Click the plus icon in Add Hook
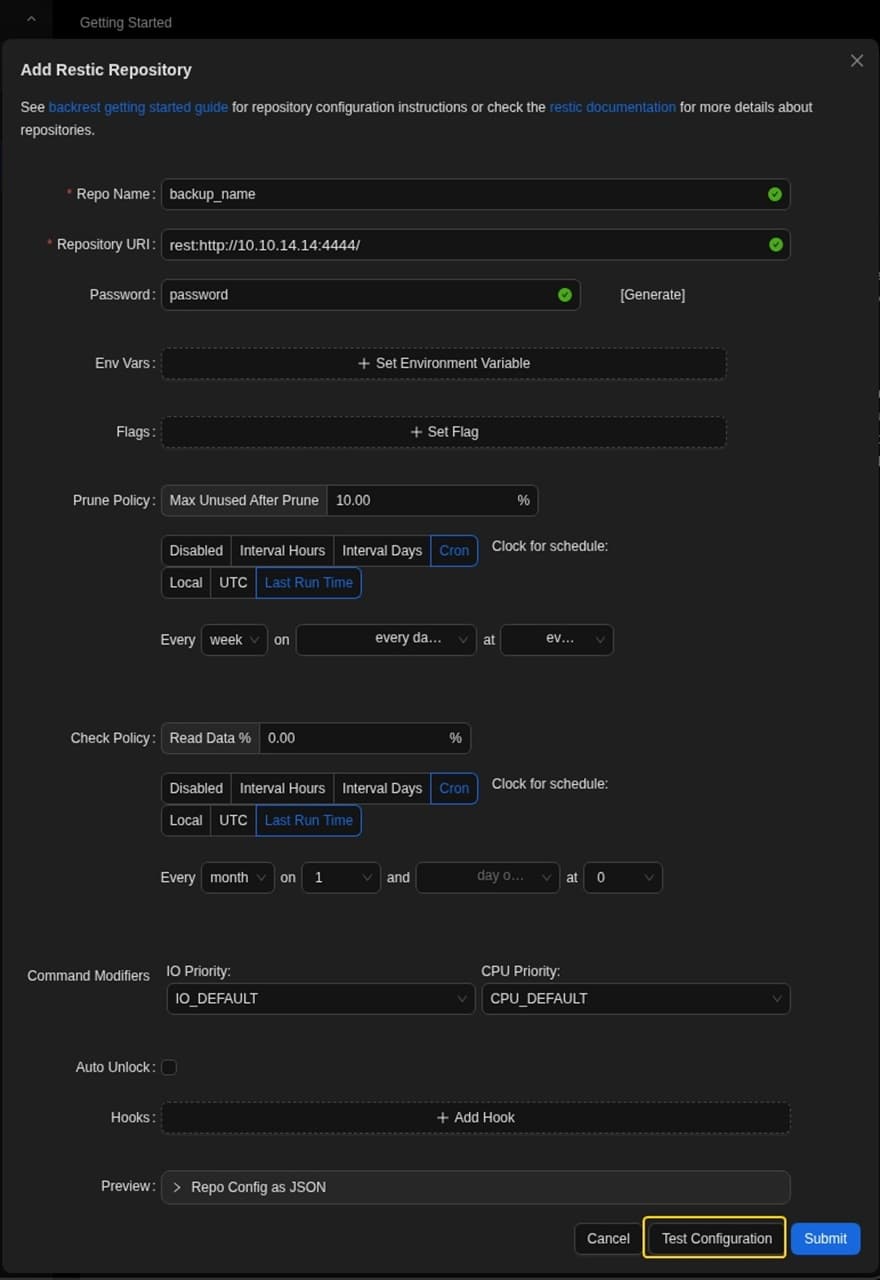Screen dimensions: 880x1280 point(443,1118)
